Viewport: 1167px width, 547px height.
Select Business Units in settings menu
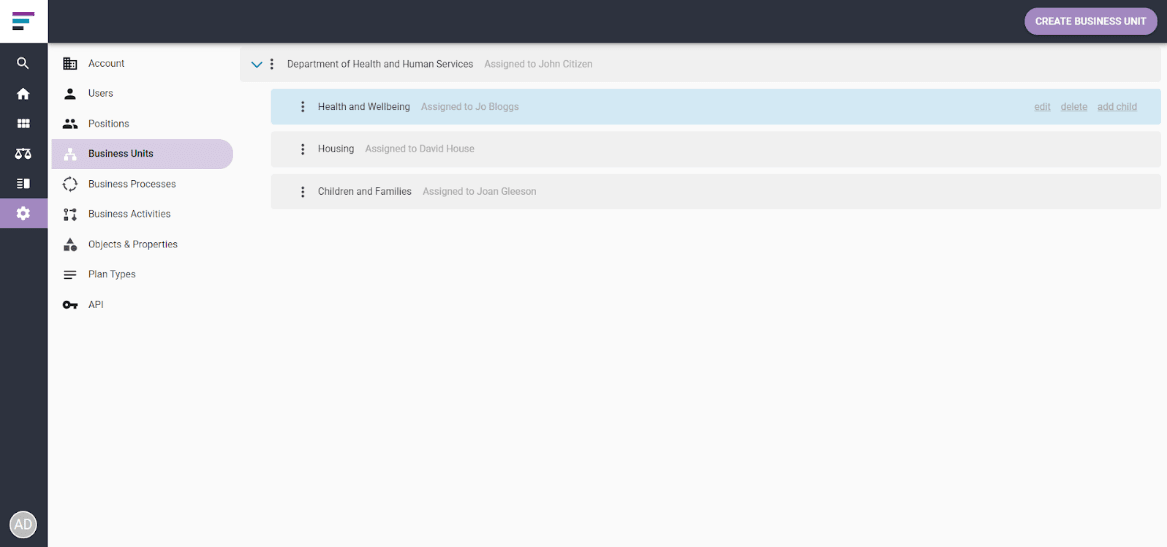[x=141, y=154]
